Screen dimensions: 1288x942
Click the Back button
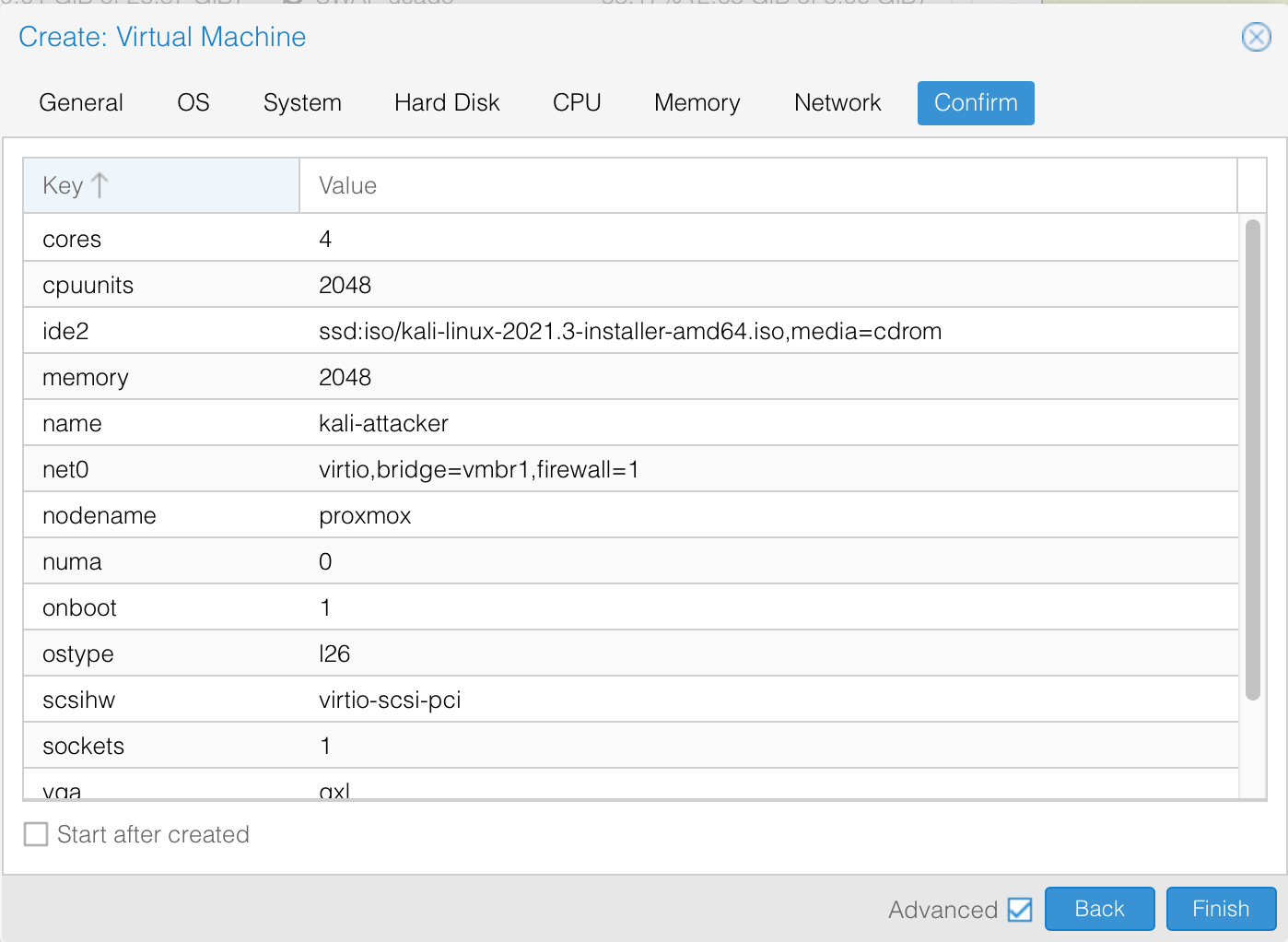tap(1099, 909)
